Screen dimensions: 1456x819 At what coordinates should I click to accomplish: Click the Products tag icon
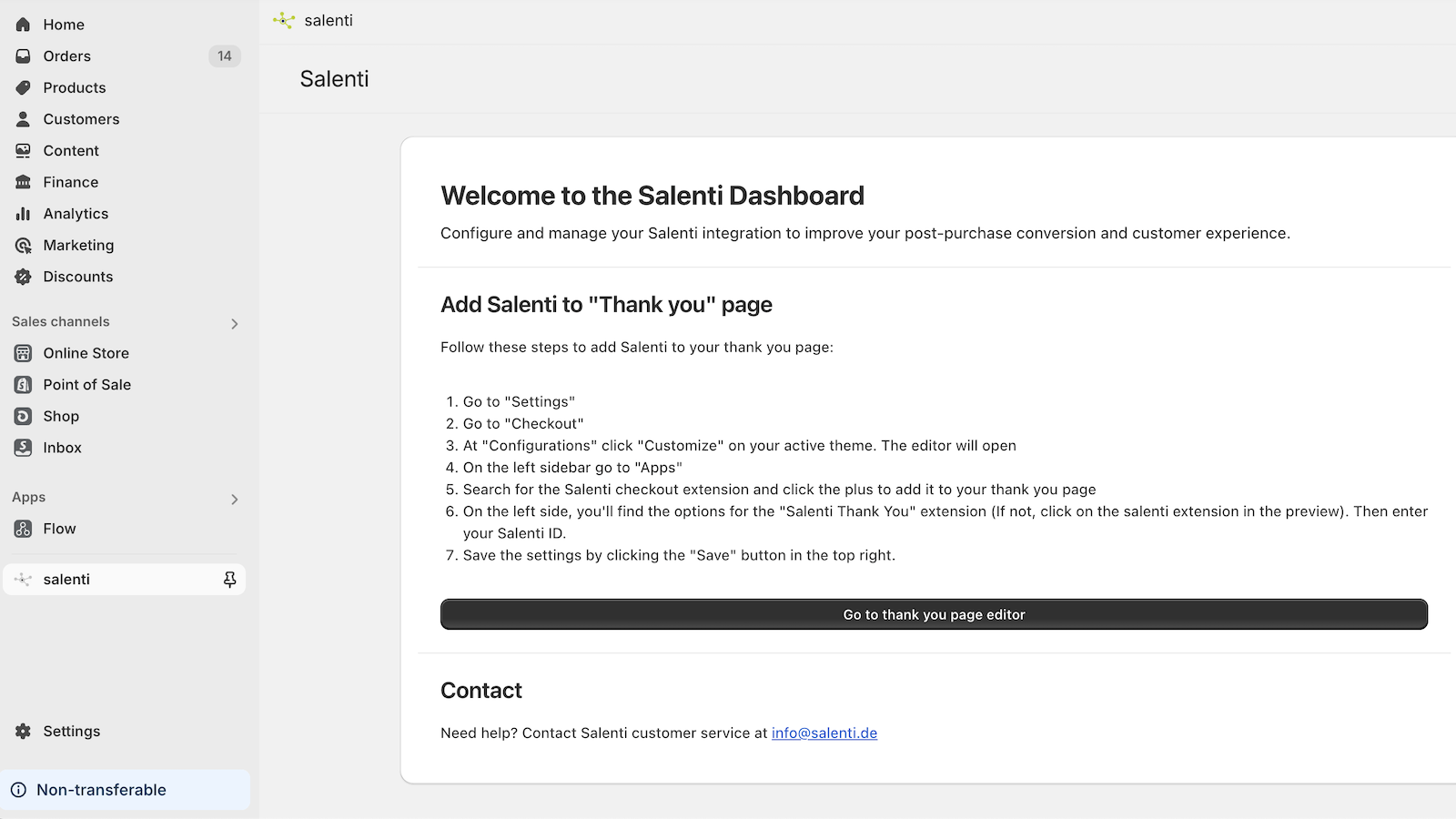tap(24, 87)
